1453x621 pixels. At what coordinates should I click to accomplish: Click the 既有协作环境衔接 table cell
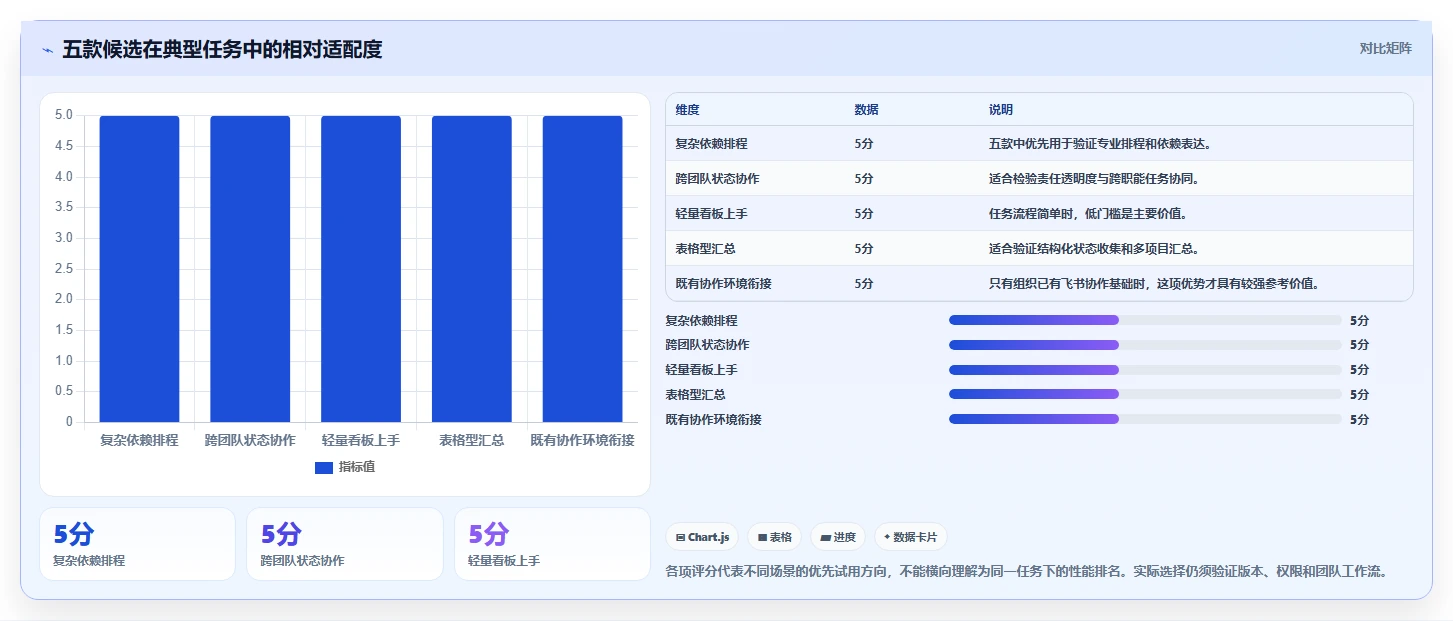[x=723, y=284]
